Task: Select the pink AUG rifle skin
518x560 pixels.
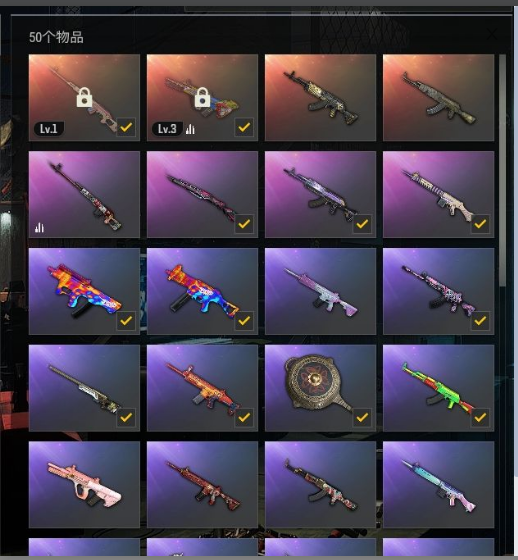Action: coord(84,484)
